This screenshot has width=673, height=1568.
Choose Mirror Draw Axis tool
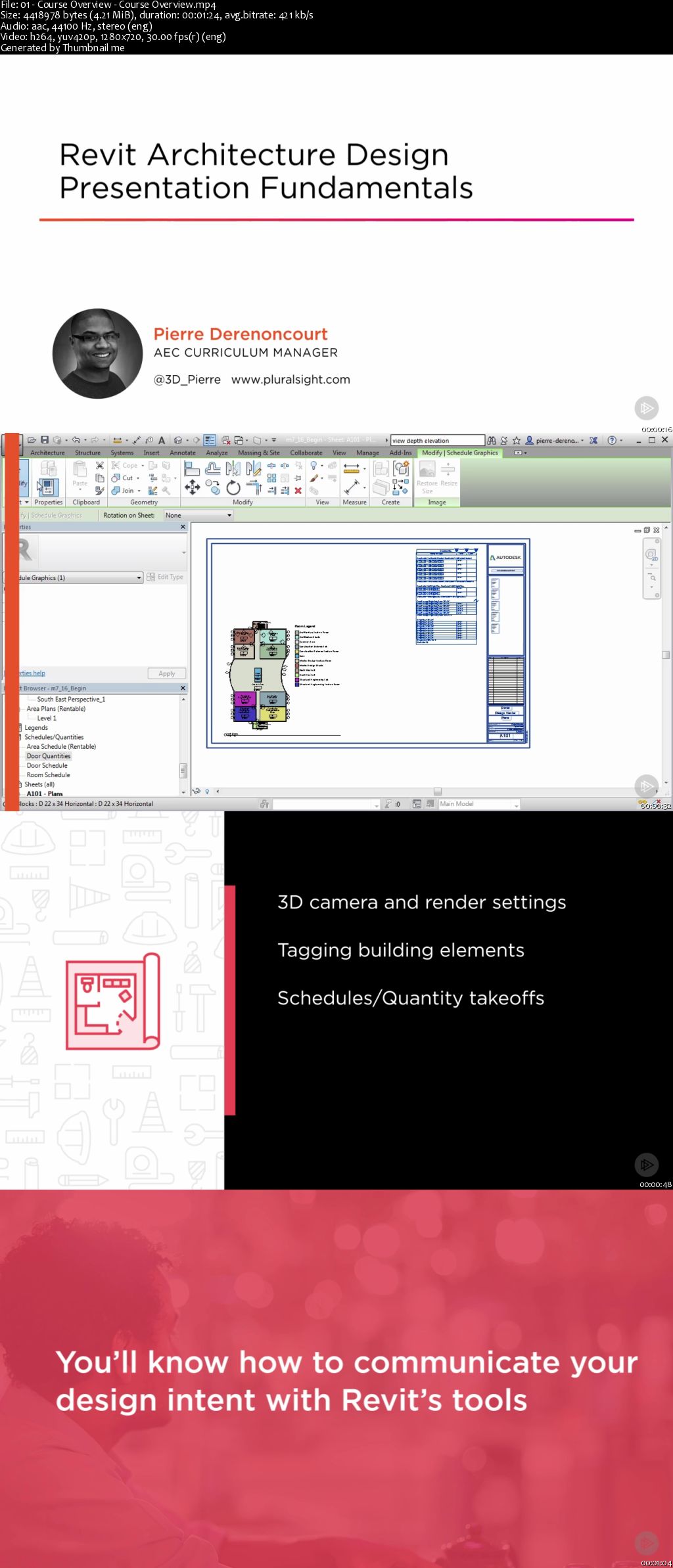point(253,468)
